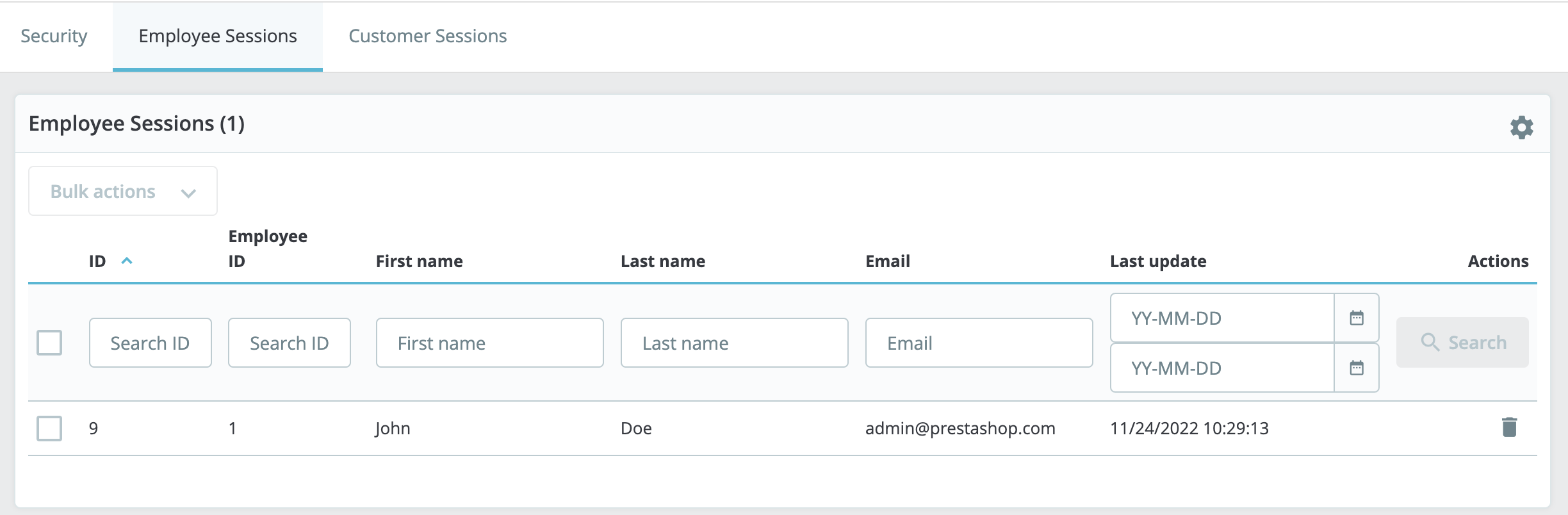Check the box for session ID 9
This screenshot has height=515, width=1568.
point(49,428)
